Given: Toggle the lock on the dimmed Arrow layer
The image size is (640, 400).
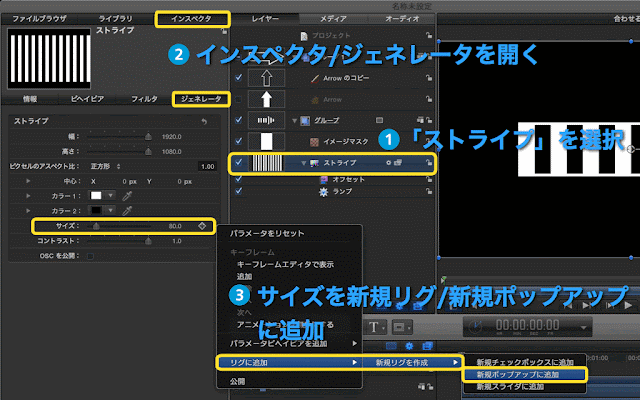Looking at the screenshot, I should pyautogui.click(x=429, y=99).
